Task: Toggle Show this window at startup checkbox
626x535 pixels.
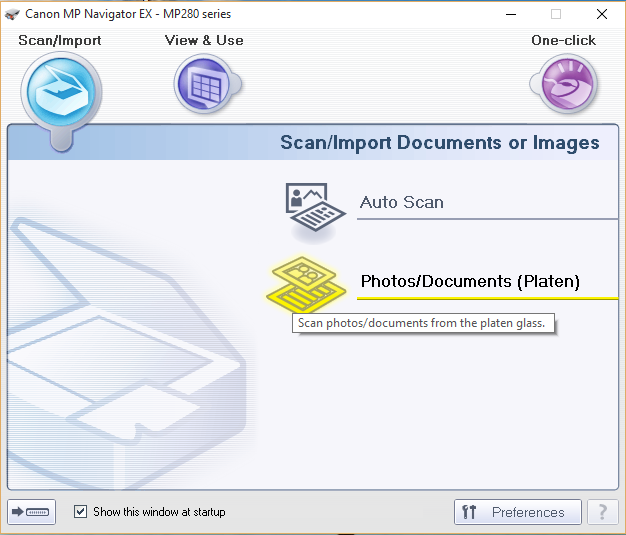Action: click(x=80, y=511)
